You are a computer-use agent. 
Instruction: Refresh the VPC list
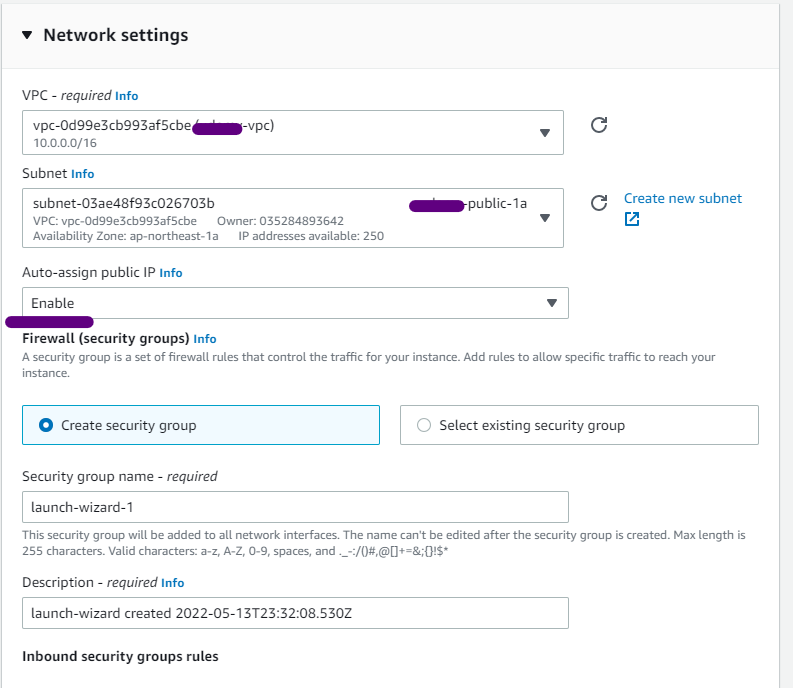pos(599,125)
